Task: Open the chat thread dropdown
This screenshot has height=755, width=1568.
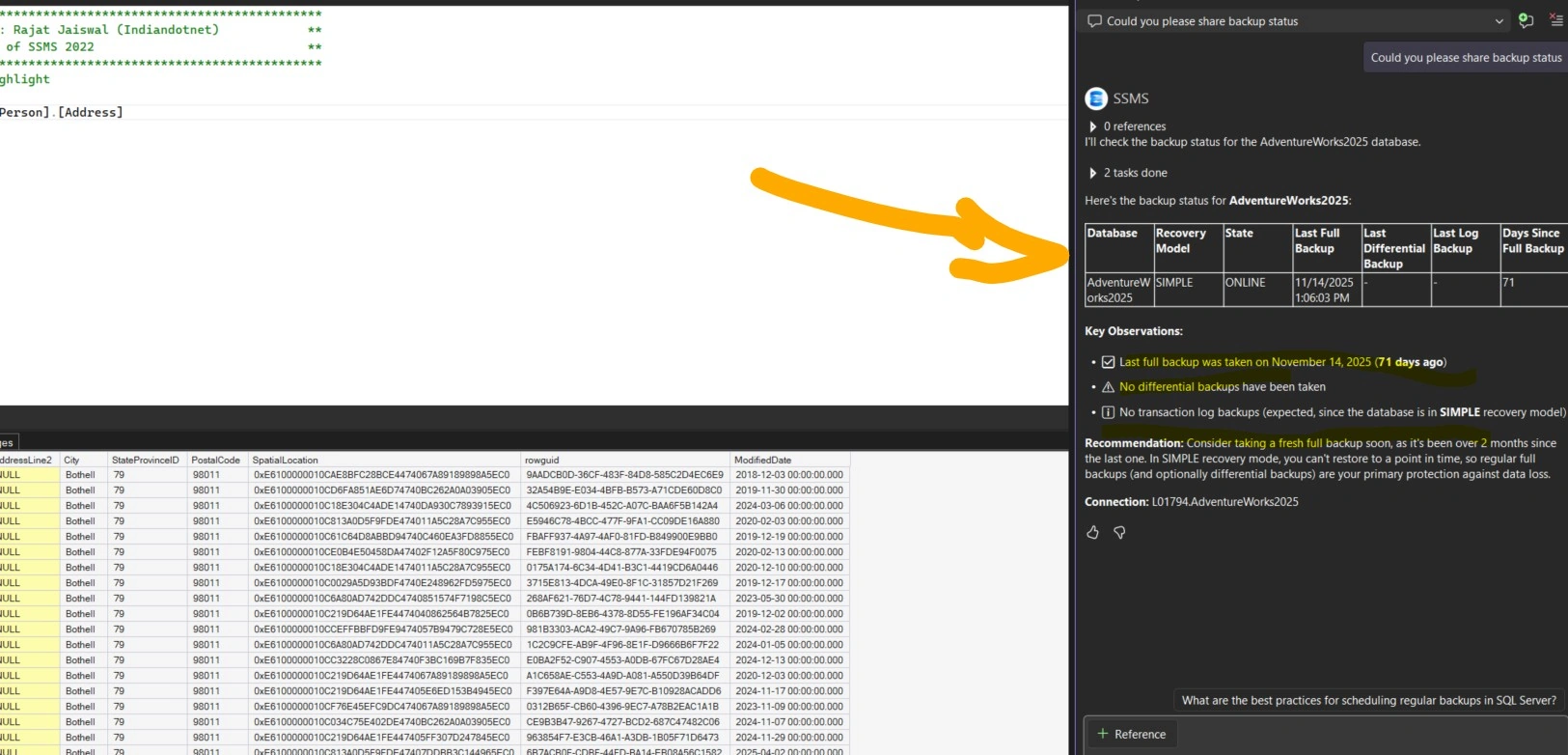Action: coord(1499,21)
